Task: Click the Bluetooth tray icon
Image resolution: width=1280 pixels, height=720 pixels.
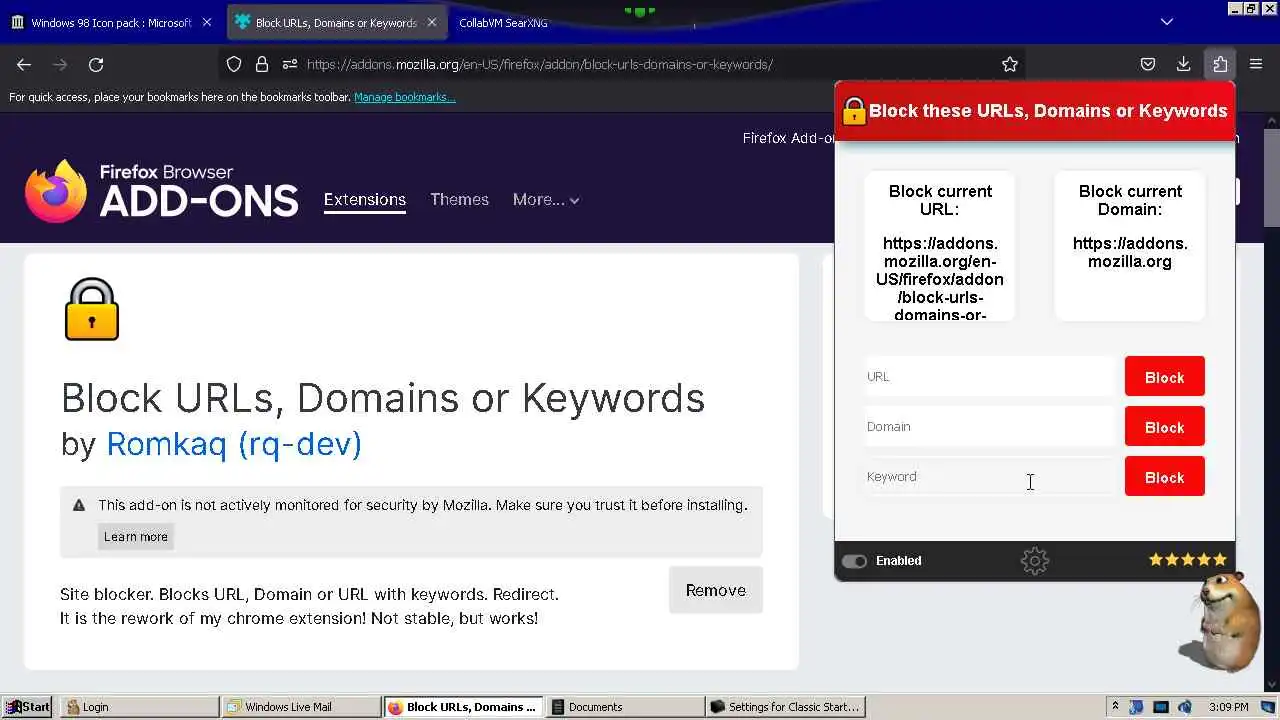Action: click(x=1137, y=707)
